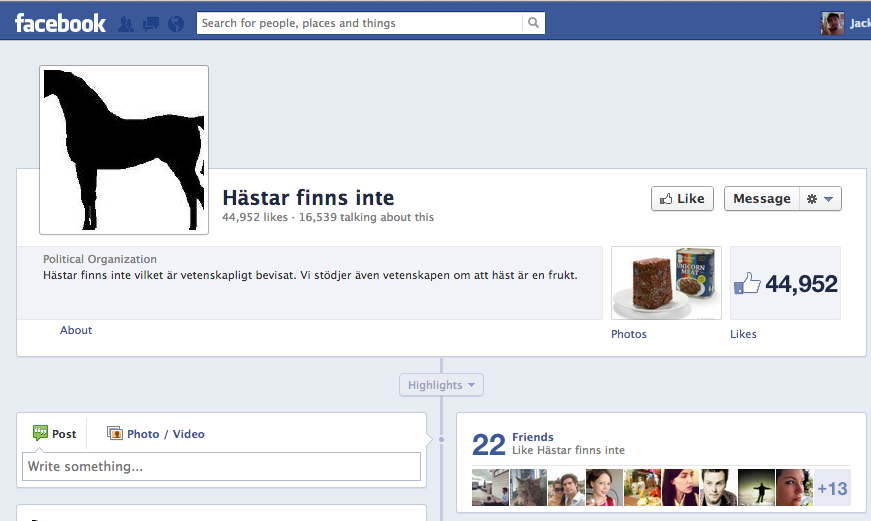Click the Political Organization category text
This screenshot has height=521, width=871.
pyautogui.click(x=100, y=259)
